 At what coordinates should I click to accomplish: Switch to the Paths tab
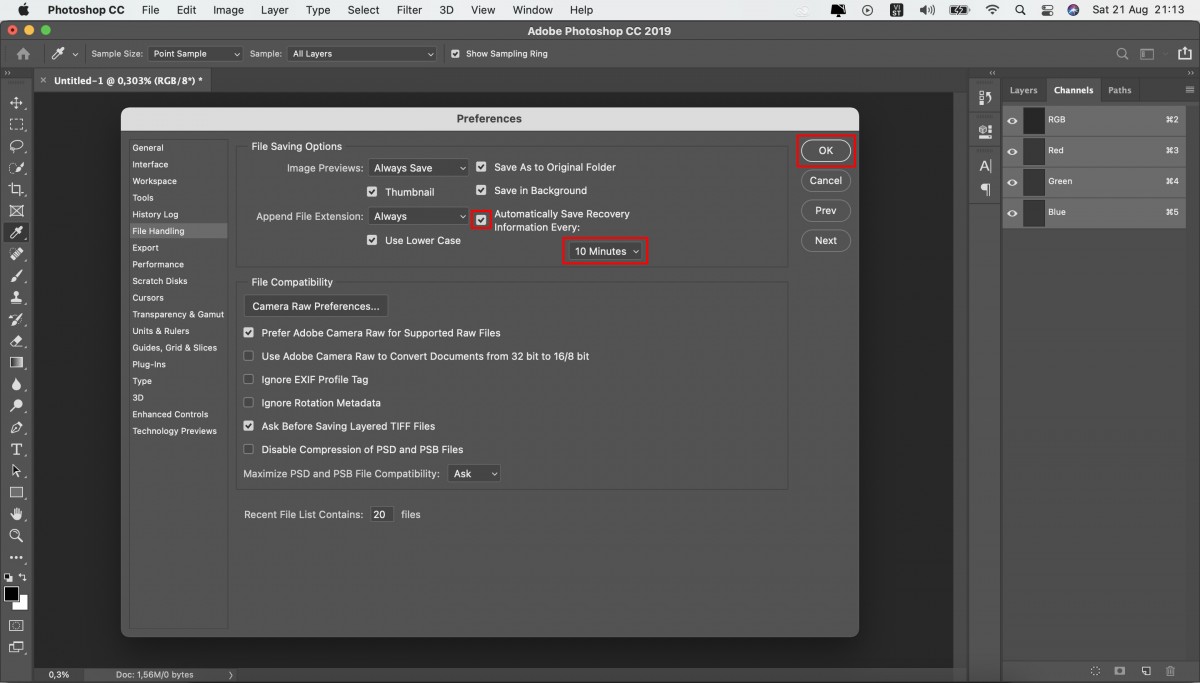[1120, 90]
